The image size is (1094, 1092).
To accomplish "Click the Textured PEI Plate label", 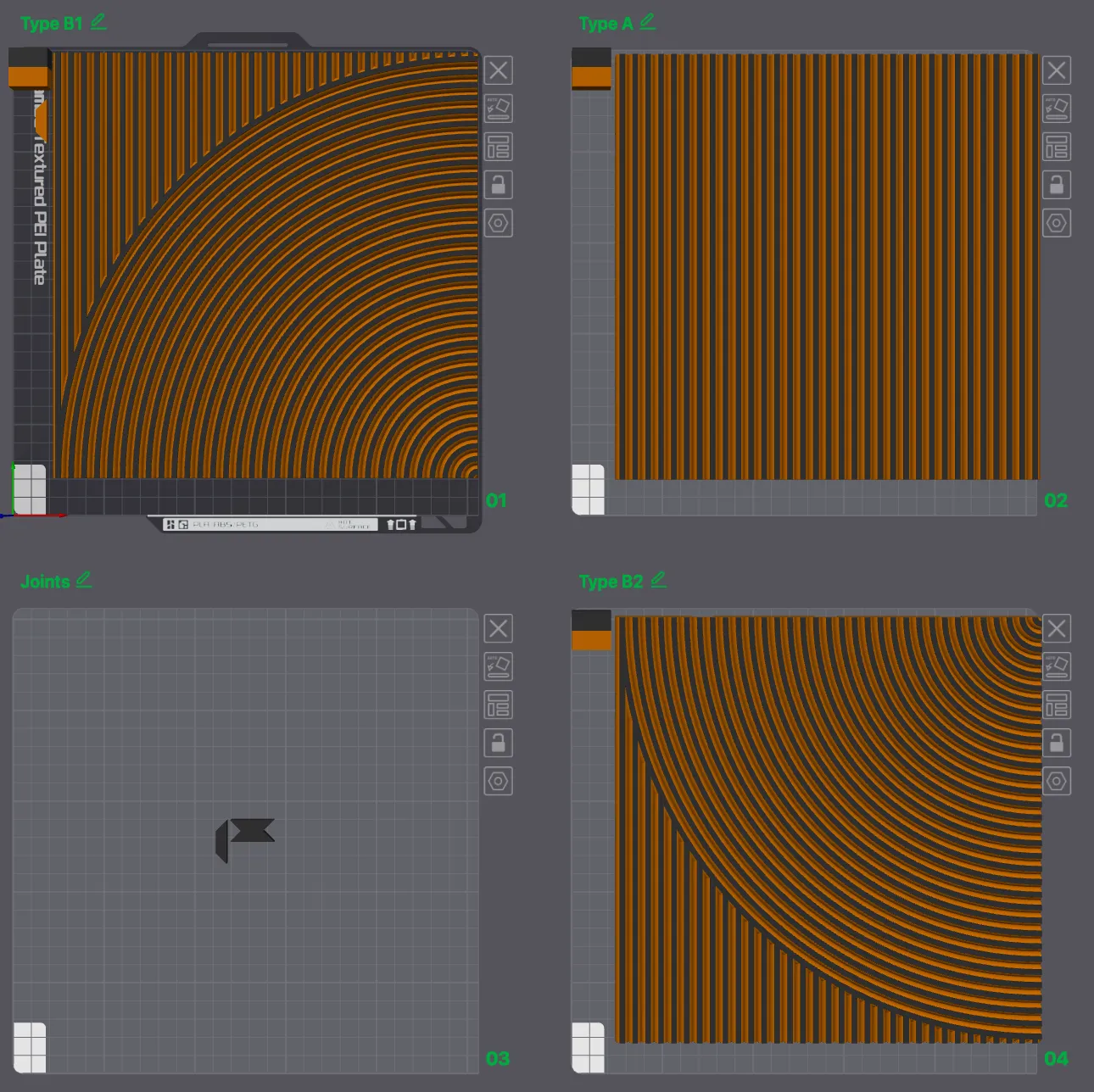I will 39,188.
